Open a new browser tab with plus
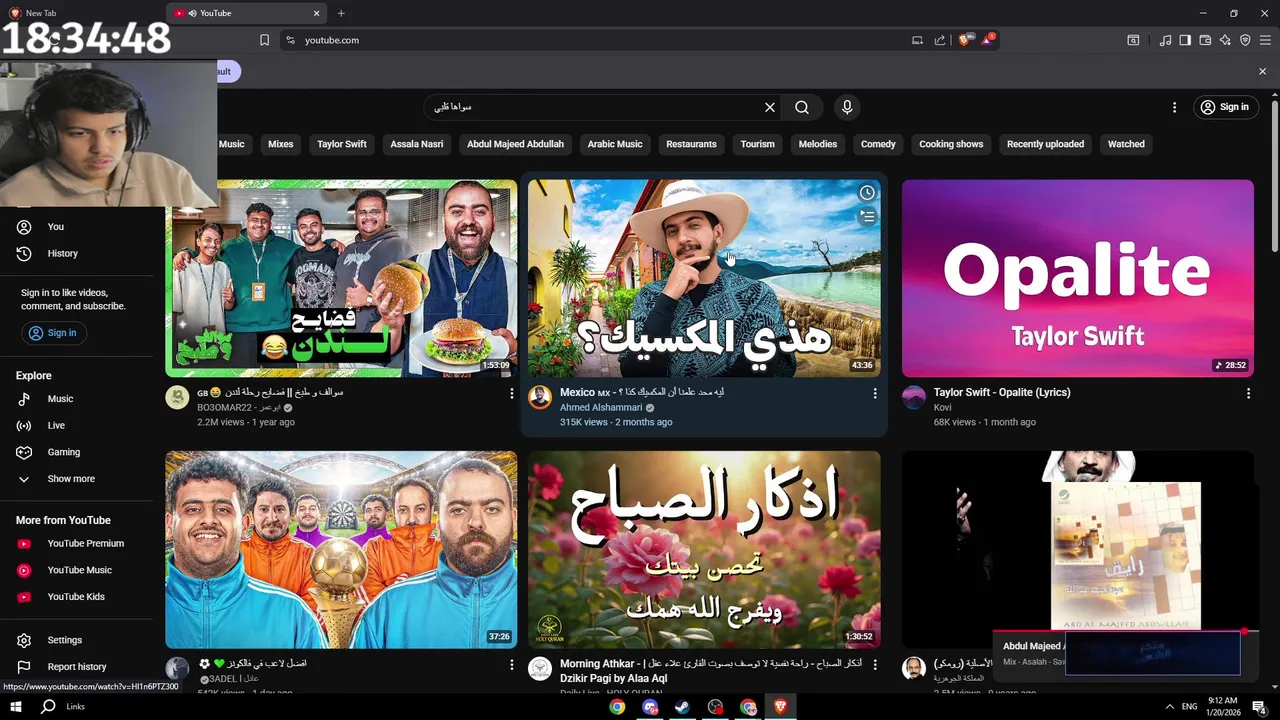Viewport: 1280px width, 720px height. (341, 13)
